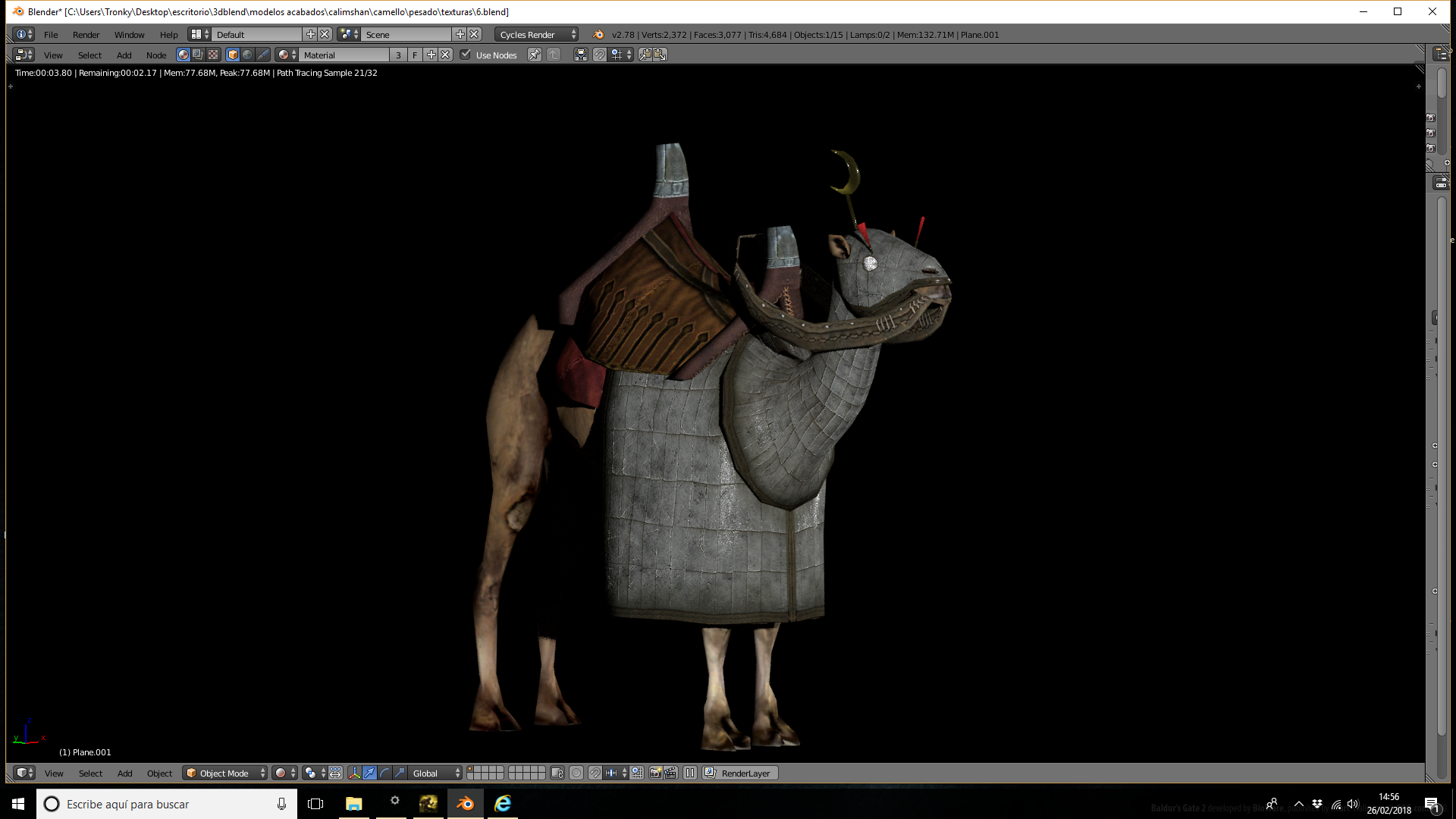Screen dimensions: 1456x819
Task: Open the Cycles Render engine dropdown
Action: tap(537, 34)
